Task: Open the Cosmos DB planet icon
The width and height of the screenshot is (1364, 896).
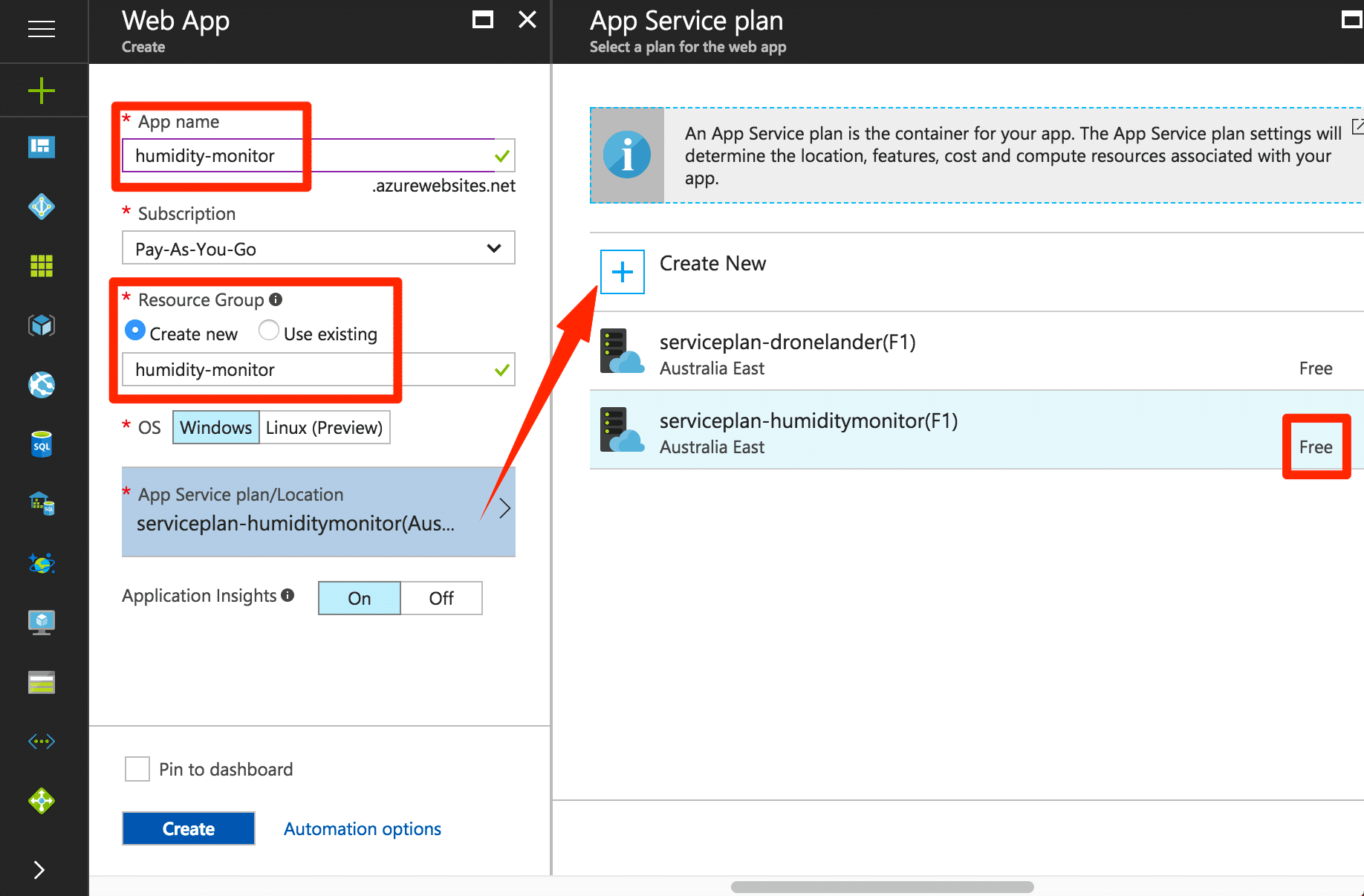Action: 42,563
